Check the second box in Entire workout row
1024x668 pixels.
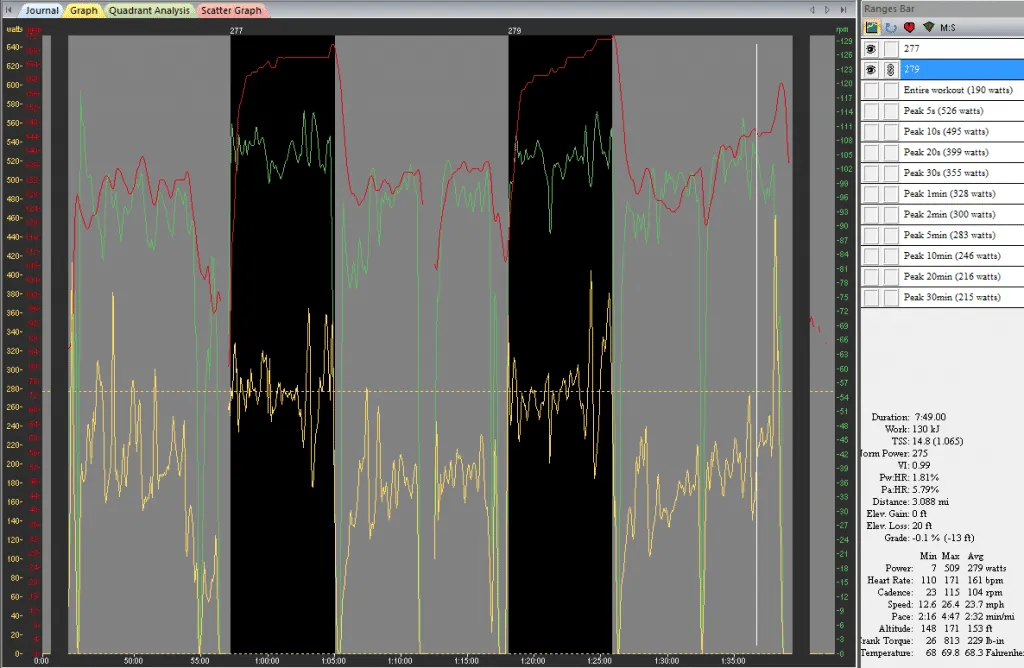pos(890,91)
